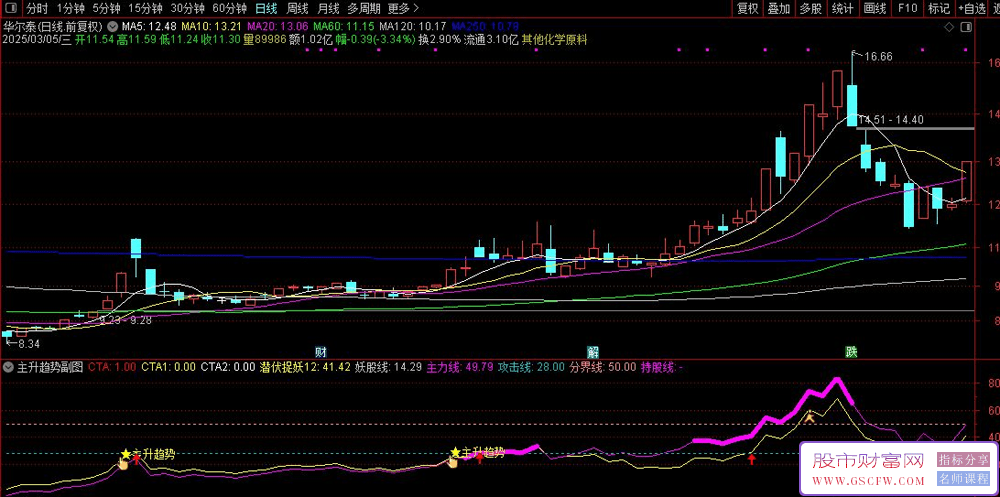1000x497 pixels.
Task: Click the 分界线: 50.00 value
Action: click(x=603, y=367)
